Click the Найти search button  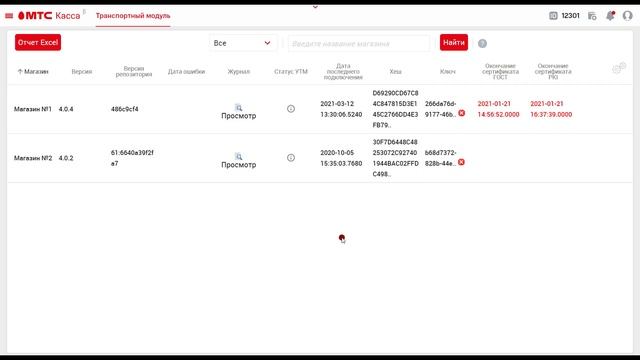(454, 42)
